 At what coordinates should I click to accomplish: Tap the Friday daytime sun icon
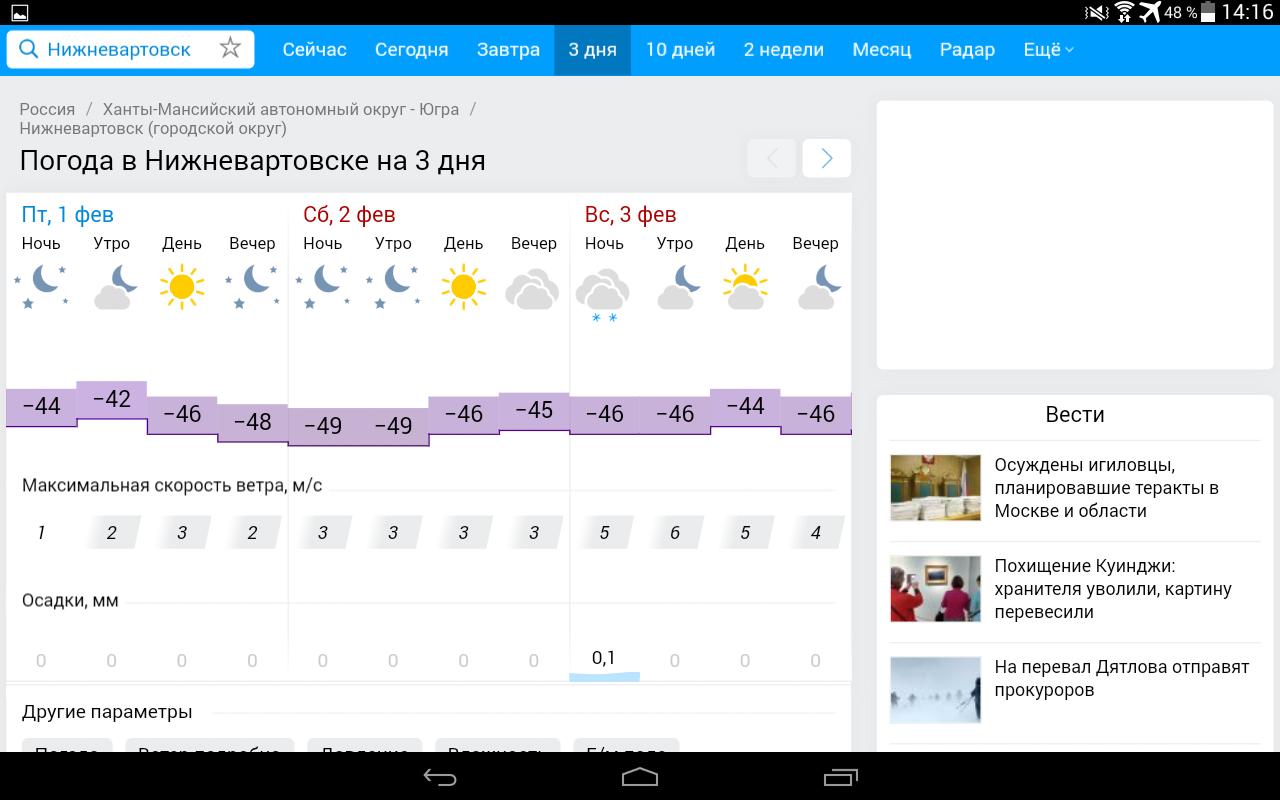tap(182, 287)
